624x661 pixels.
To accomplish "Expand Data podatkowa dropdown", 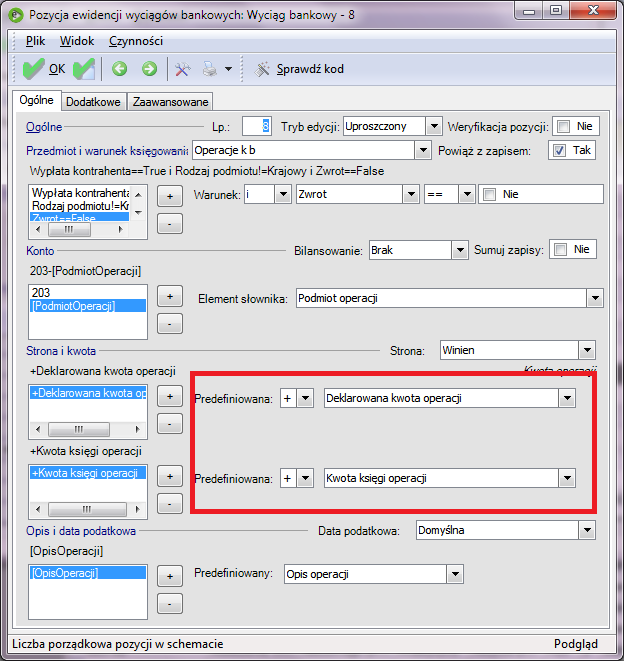I will [587, 530].
